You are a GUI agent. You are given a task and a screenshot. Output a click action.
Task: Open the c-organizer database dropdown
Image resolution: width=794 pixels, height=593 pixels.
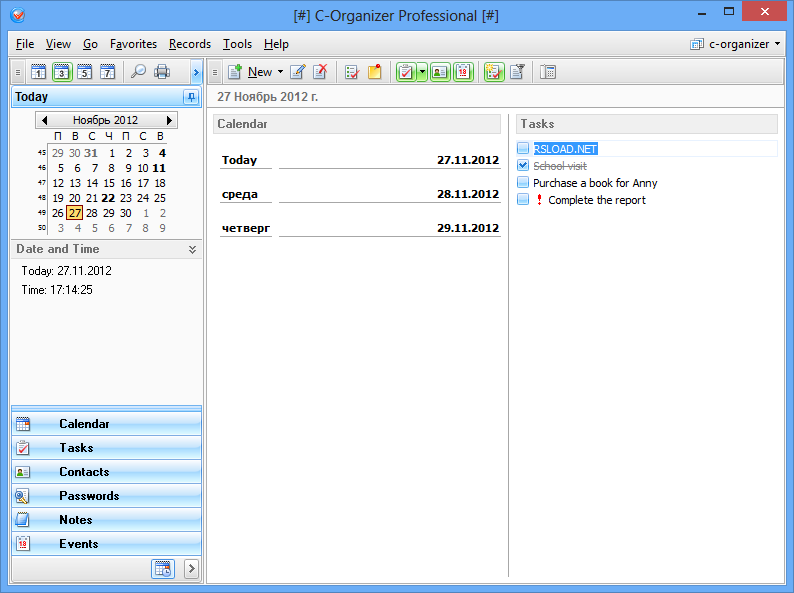click(x=735, y=44)
